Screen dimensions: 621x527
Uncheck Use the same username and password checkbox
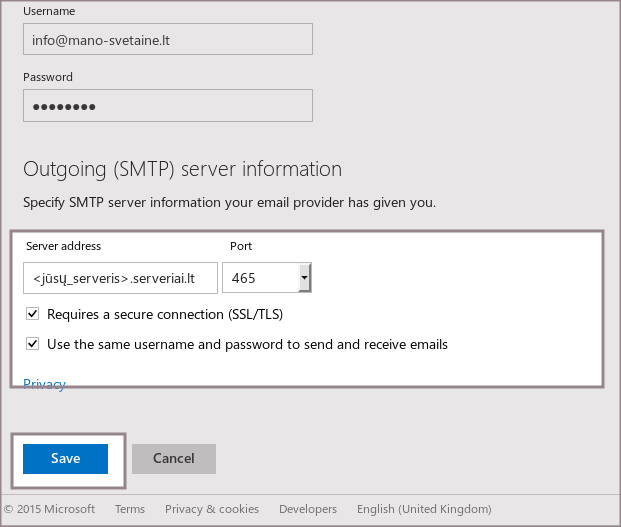tap(33, 344)
